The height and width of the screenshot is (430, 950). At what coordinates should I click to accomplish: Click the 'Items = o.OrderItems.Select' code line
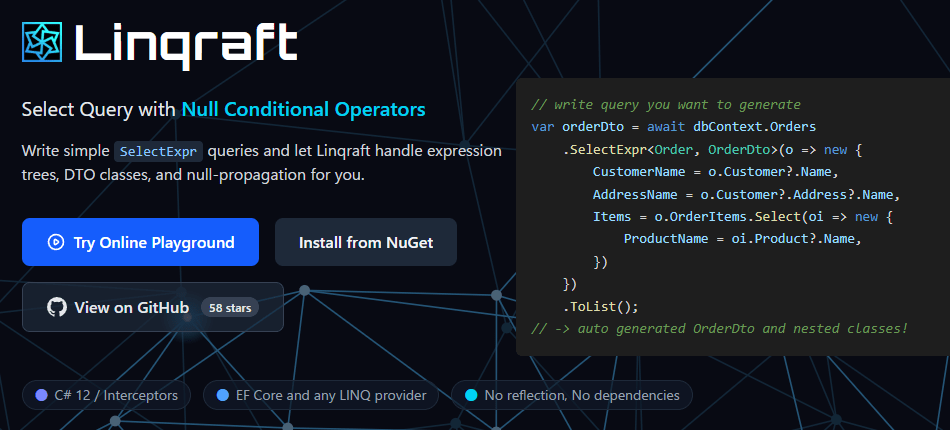[x=743, y=217]
